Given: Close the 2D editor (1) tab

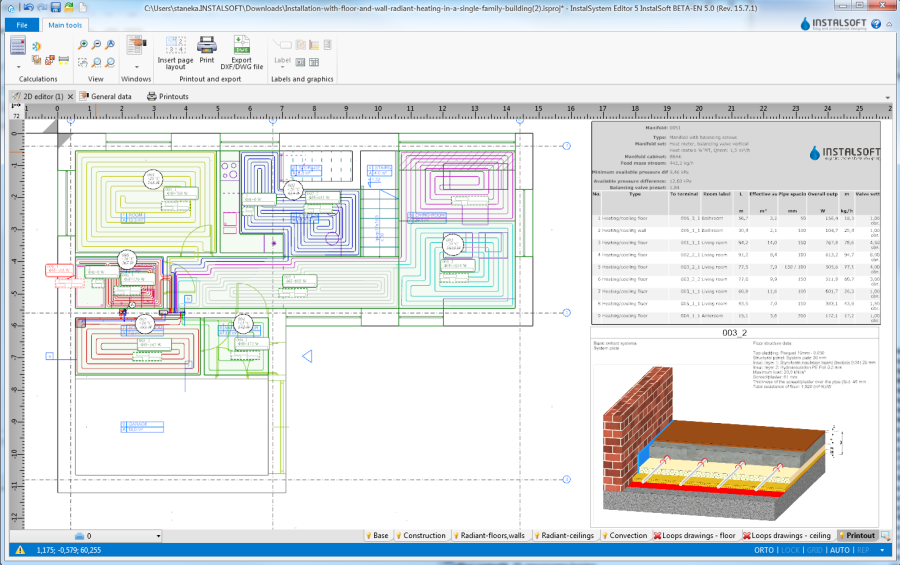Looking at the screenshot, I should click(x=71, y=96).
